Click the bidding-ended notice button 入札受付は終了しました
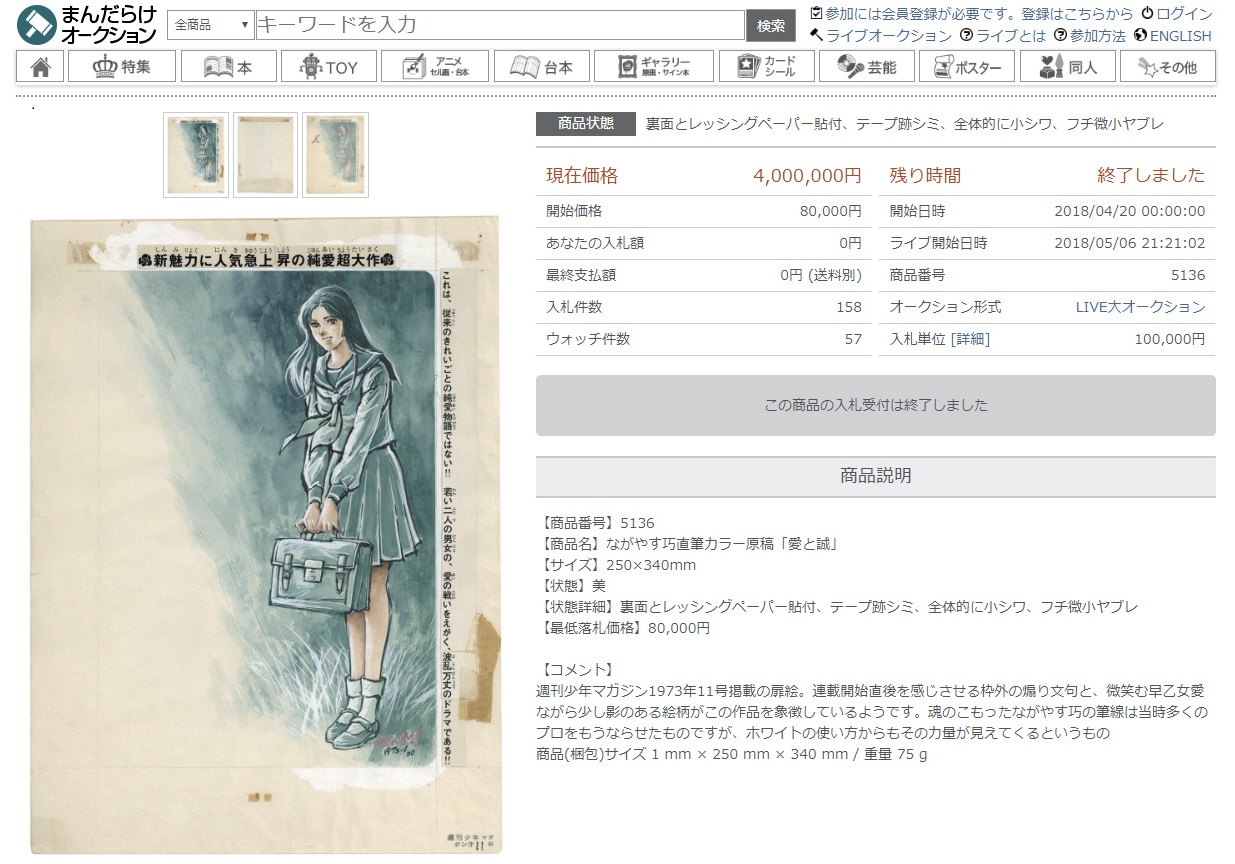This screenshot has height=864, width=1235. 876,405
